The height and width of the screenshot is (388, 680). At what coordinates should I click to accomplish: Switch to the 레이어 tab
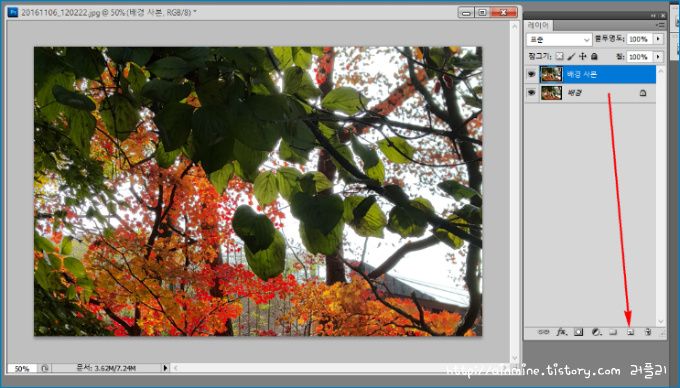point(538,26)
